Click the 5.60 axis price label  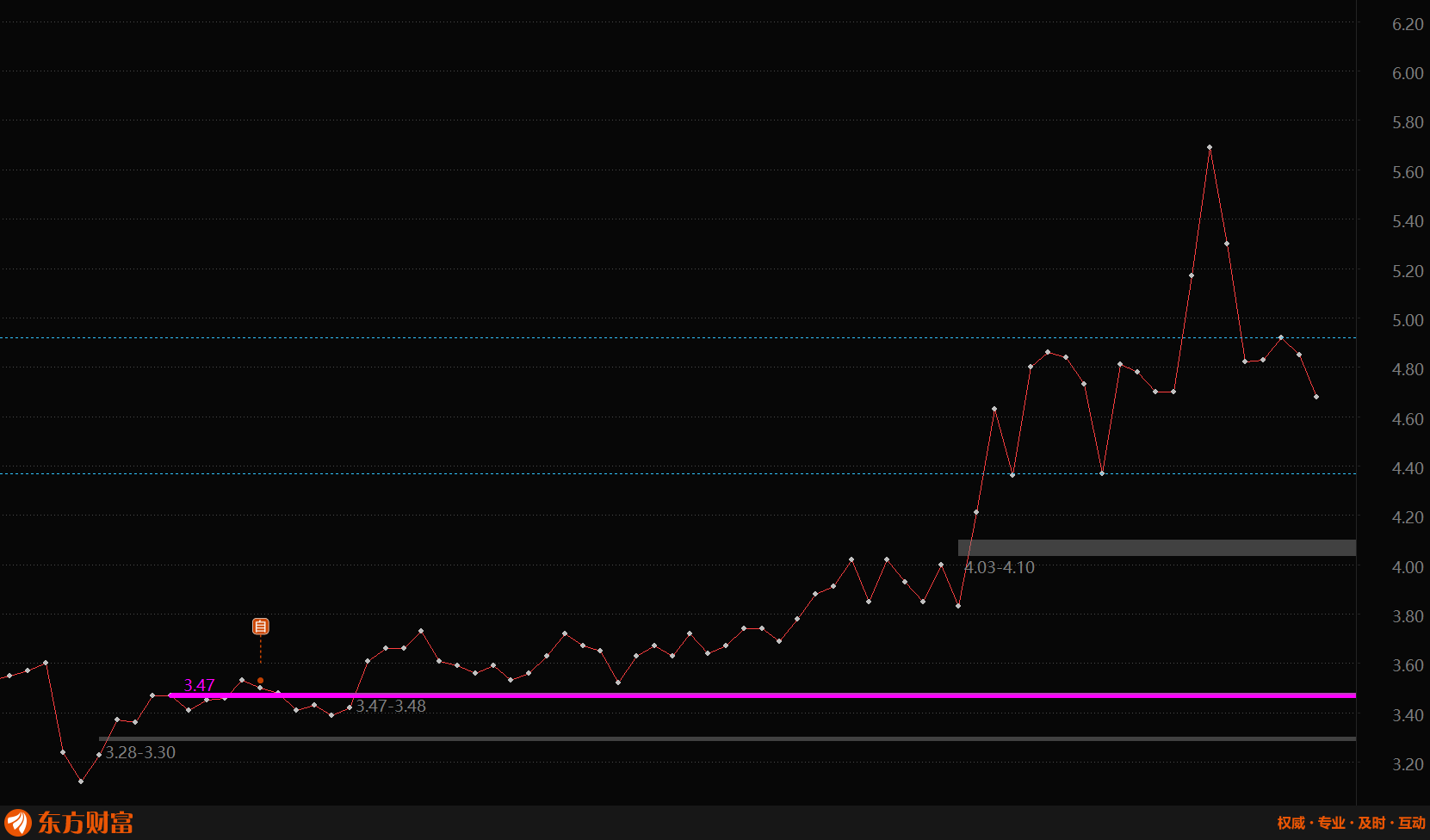tap(1408, 172)
